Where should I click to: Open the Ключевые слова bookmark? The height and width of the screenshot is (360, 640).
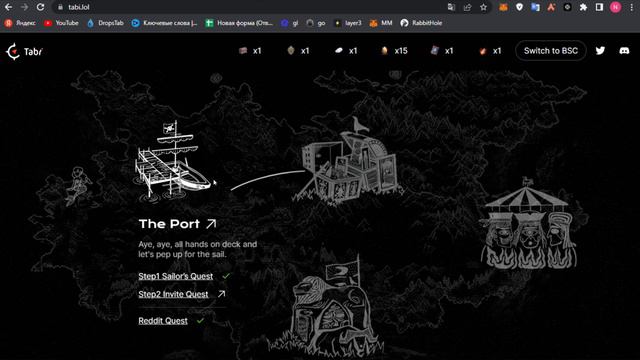pos(164,23)
